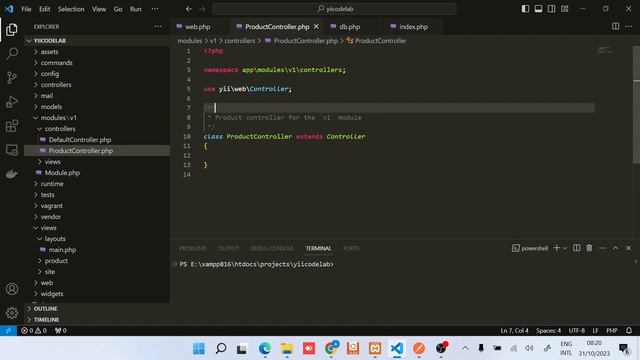Change indentation via Spaces: 4
Screen dimensions: 640x360
tap(548, 331)
